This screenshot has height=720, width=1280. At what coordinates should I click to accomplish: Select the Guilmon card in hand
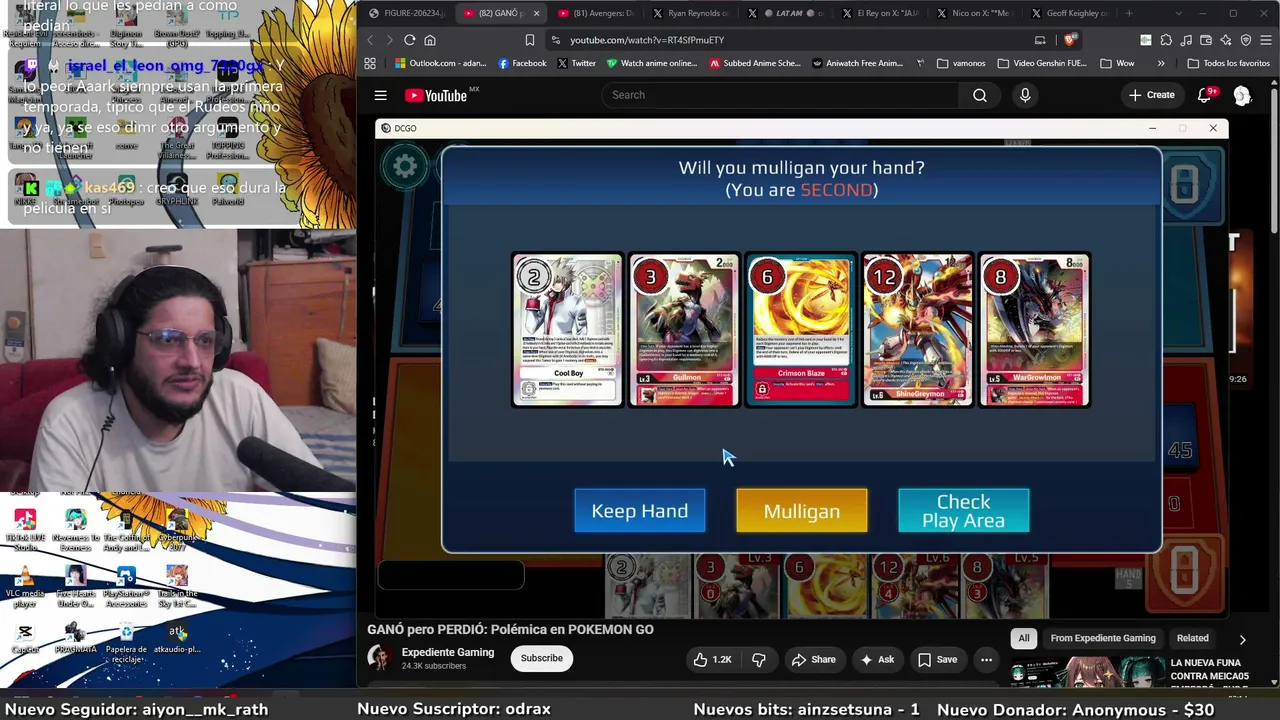[x=684, y=330]
